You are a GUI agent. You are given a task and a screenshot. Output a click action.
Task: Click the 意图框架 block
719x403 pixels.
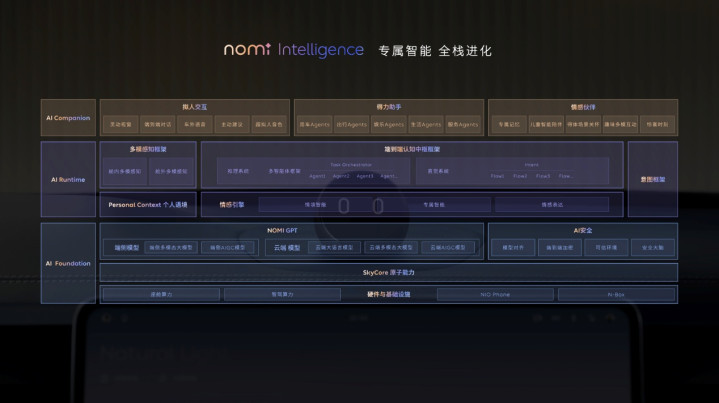(652, 179)
